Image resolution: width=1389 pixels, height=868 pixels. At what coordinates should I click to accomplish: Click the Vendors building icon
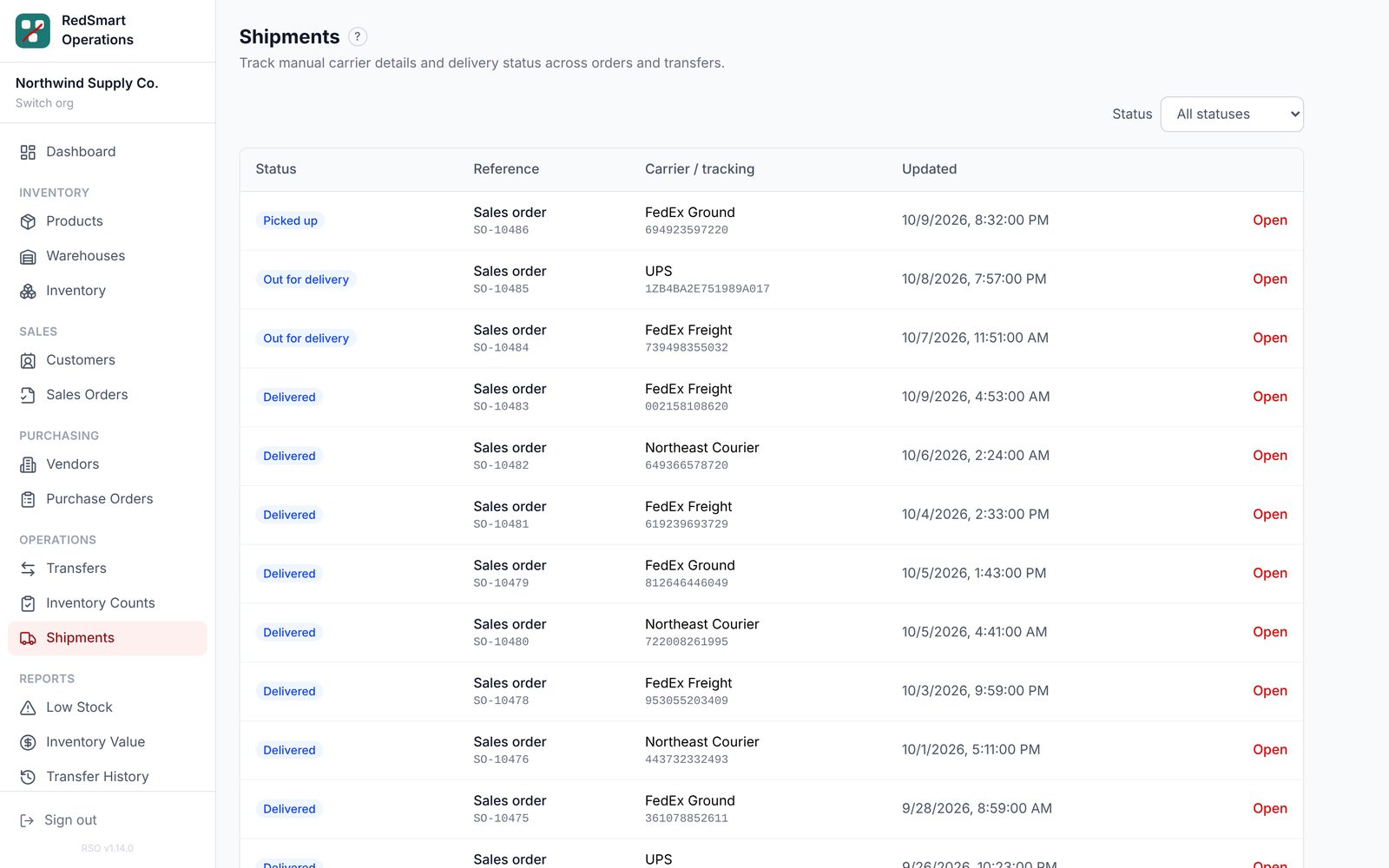(28, 464)
